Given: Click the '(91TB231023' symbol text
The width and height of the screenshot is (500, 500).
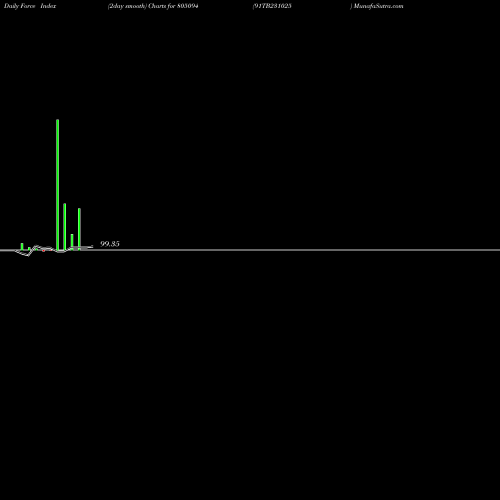Looking at the screenshot, I should tap(272, 6).
